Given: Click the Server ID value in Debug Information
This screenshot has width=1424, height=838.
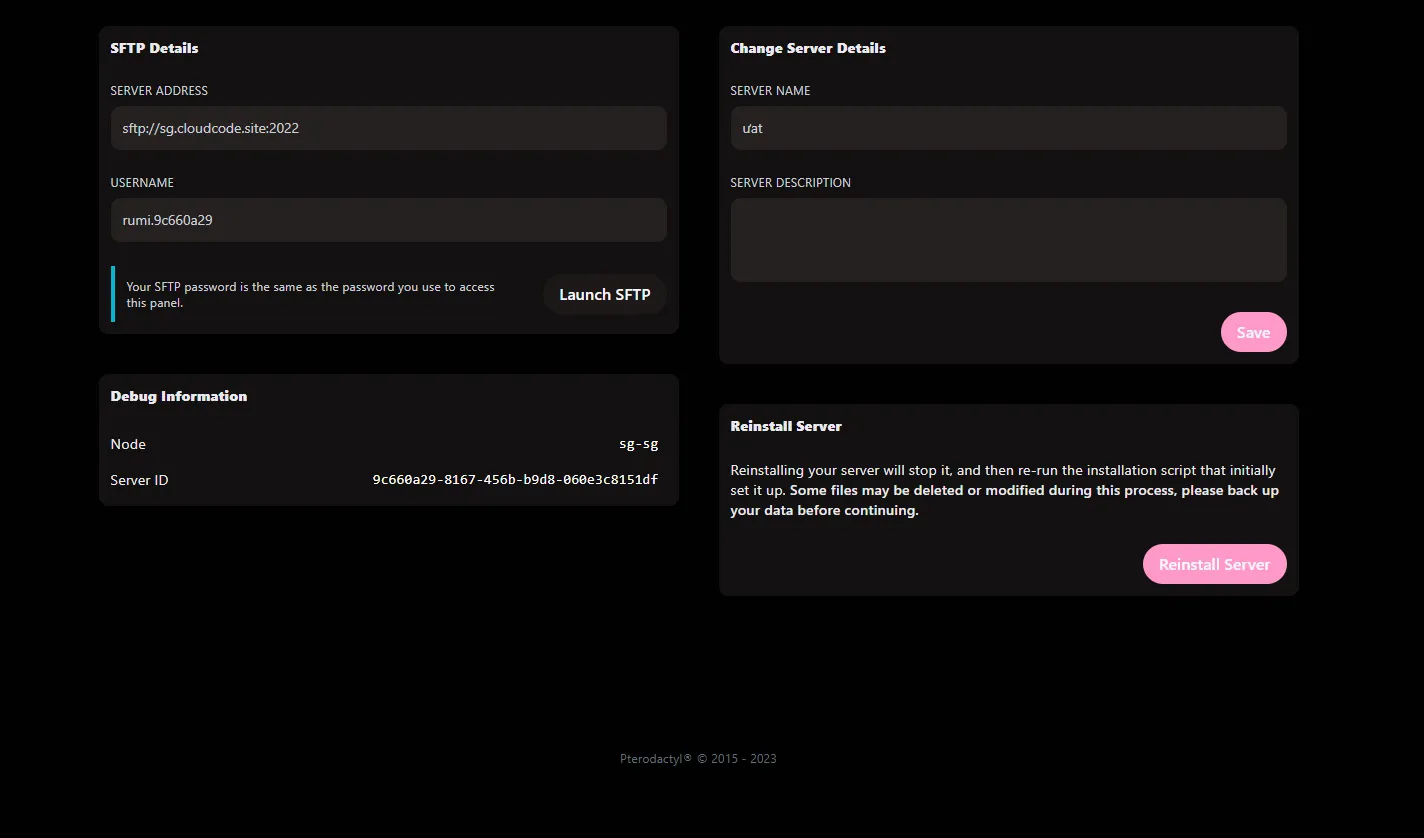Looking at the screenshot, I should (515, 479).
